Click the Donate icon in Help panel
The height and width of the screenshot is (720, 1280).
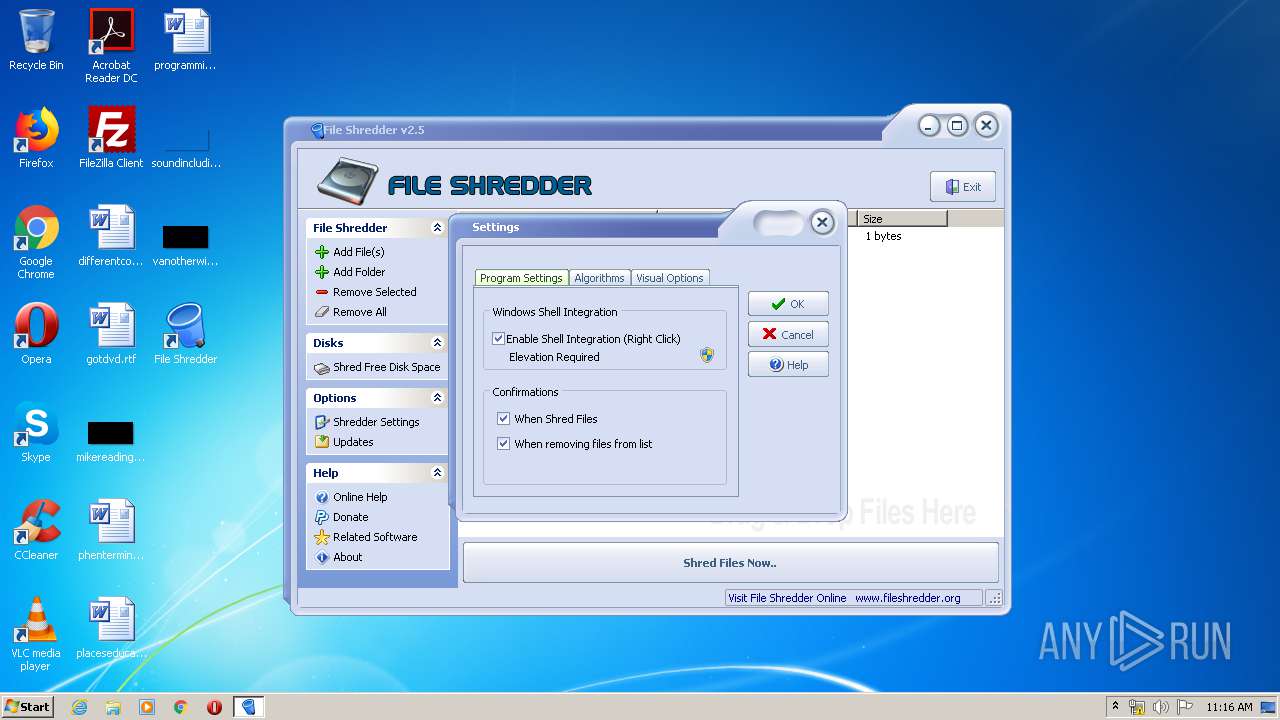(x=322, y=517)
